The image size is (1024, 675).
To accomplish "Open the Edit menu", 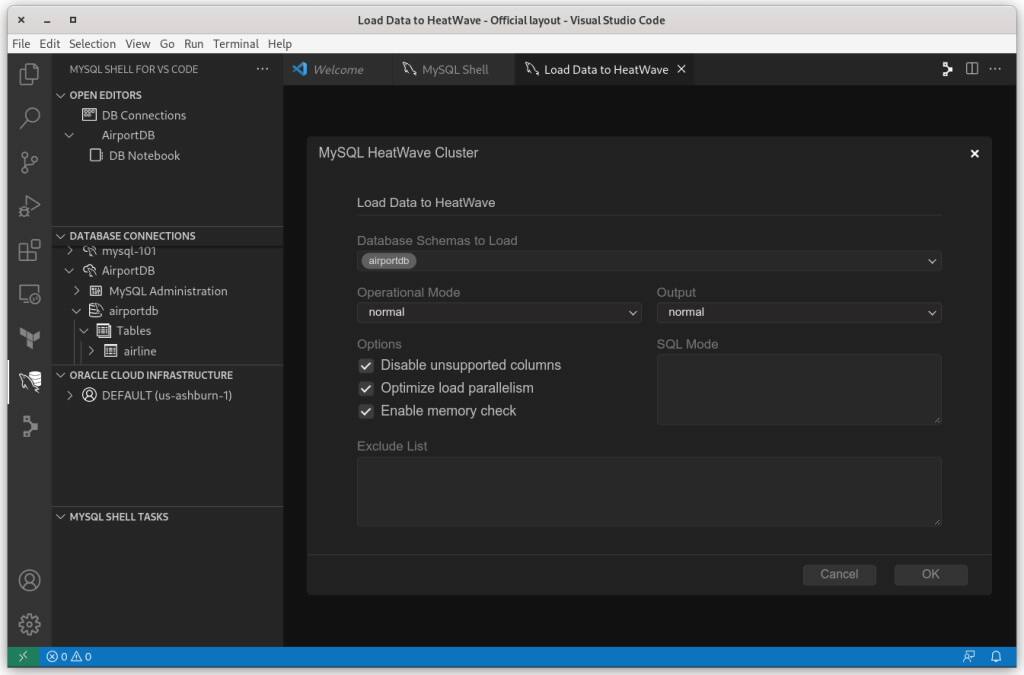I will click(50, 44).
